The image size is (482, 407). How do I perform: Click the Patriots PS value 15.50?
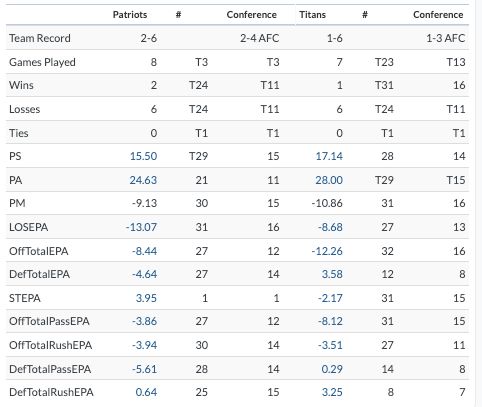click(143, 156)
